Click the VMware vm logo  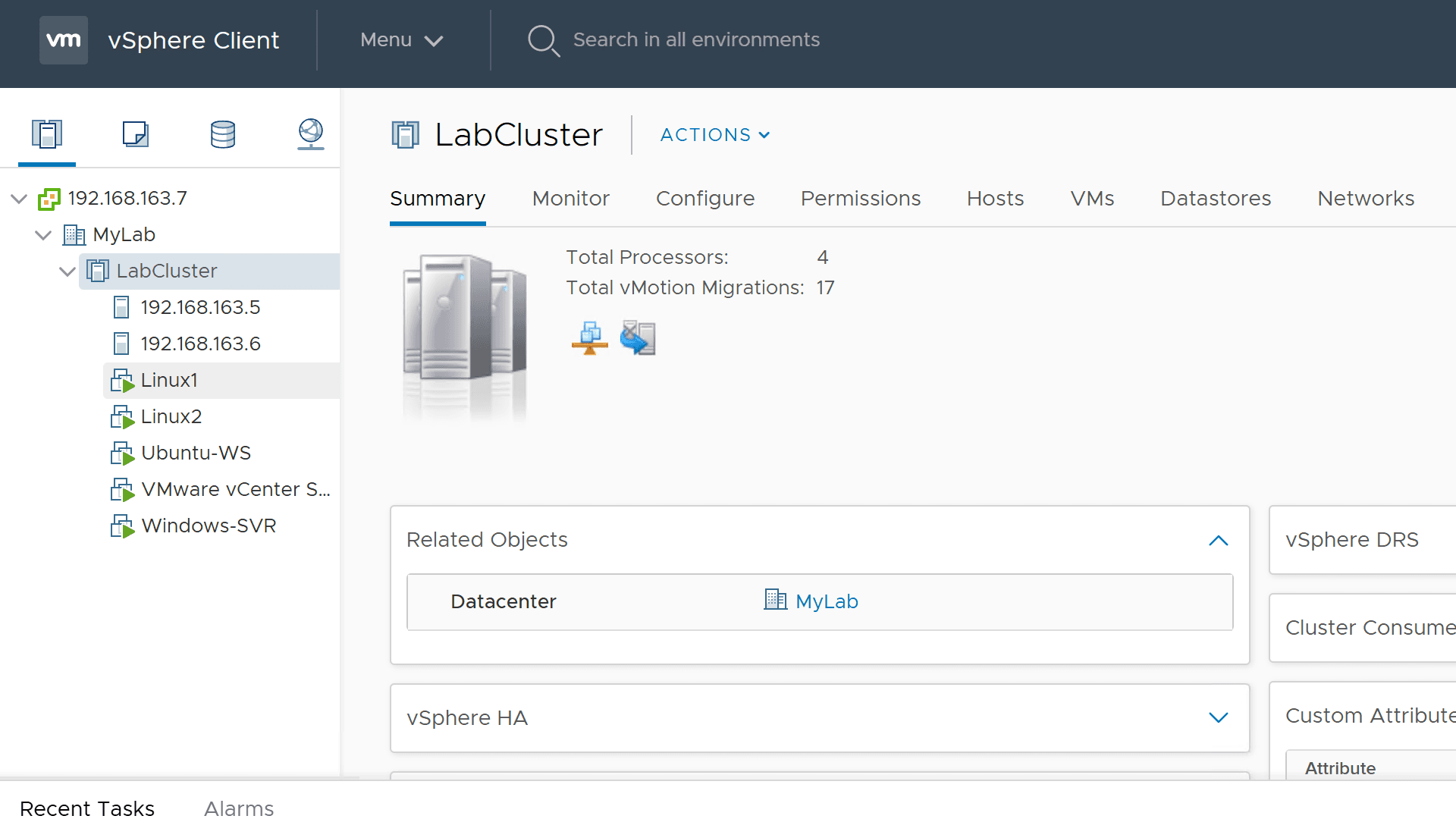(x=64, y=40)
